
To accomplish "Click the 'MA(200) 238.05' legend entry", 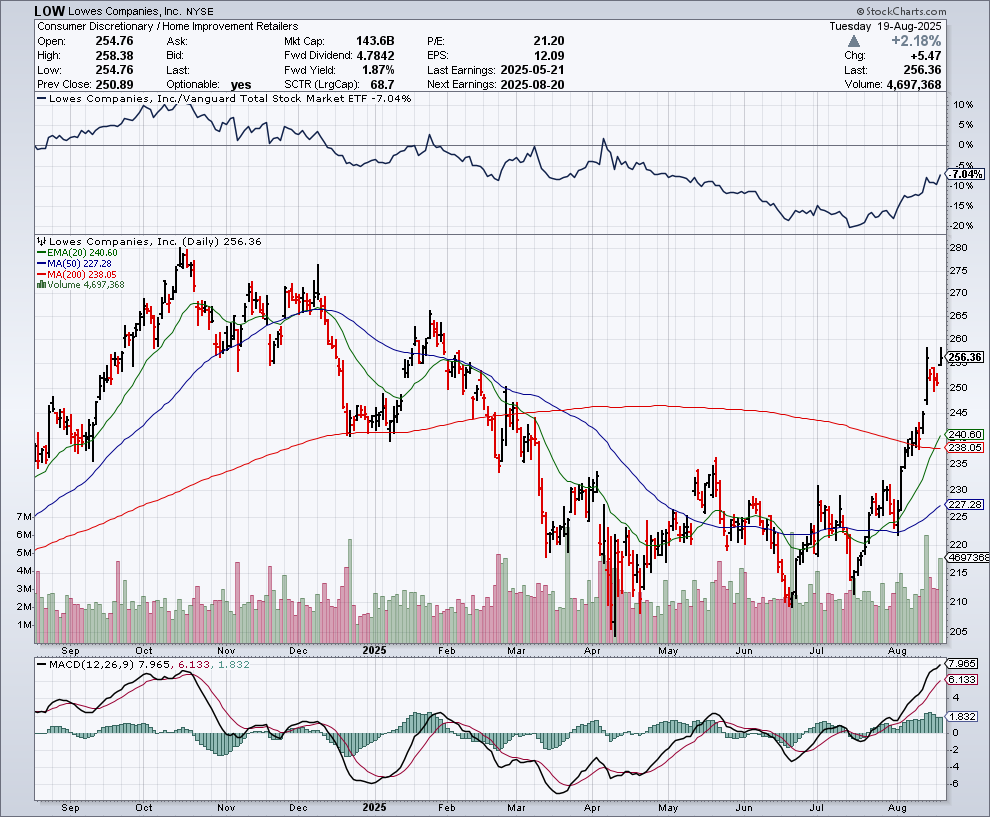I will (82, 274).
